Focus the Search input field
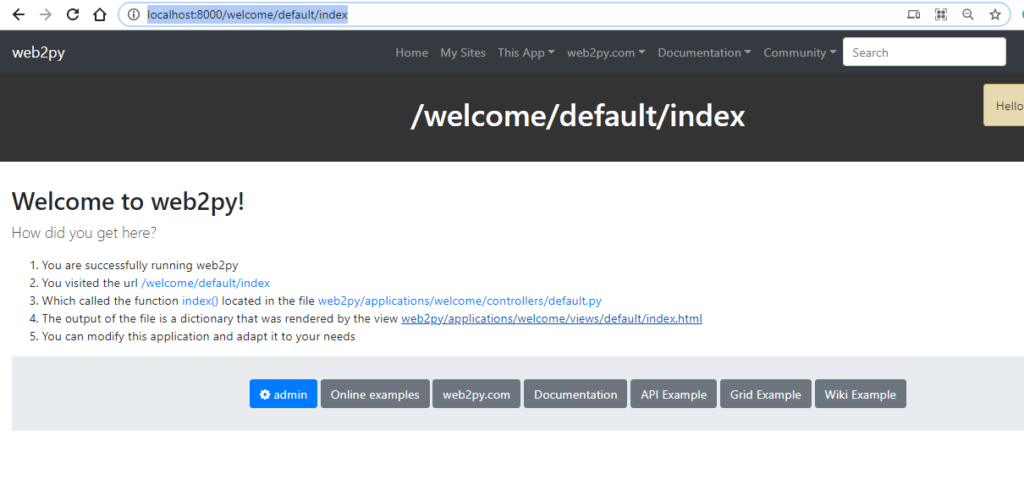Image resolution: width=1024 pixels, height=480 pixels. tap(924, 52)
